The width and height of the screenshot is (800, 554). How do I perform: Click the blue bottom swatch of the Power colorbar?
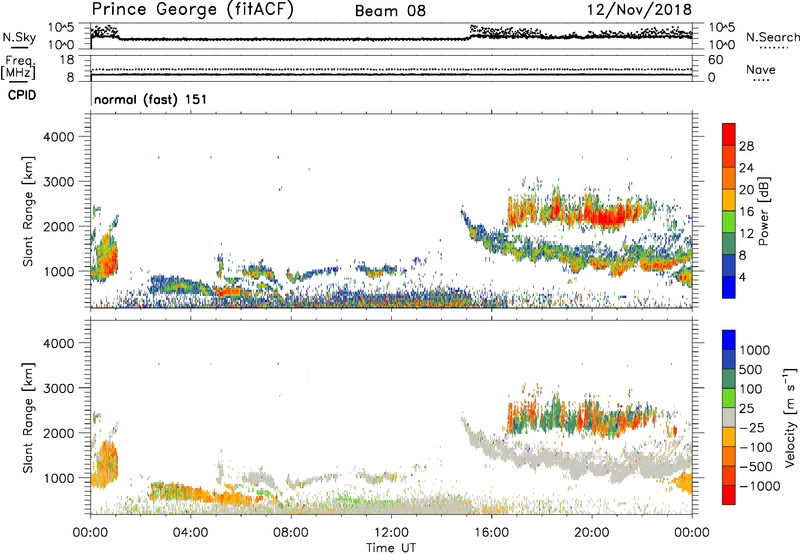[x=729, y=287]
